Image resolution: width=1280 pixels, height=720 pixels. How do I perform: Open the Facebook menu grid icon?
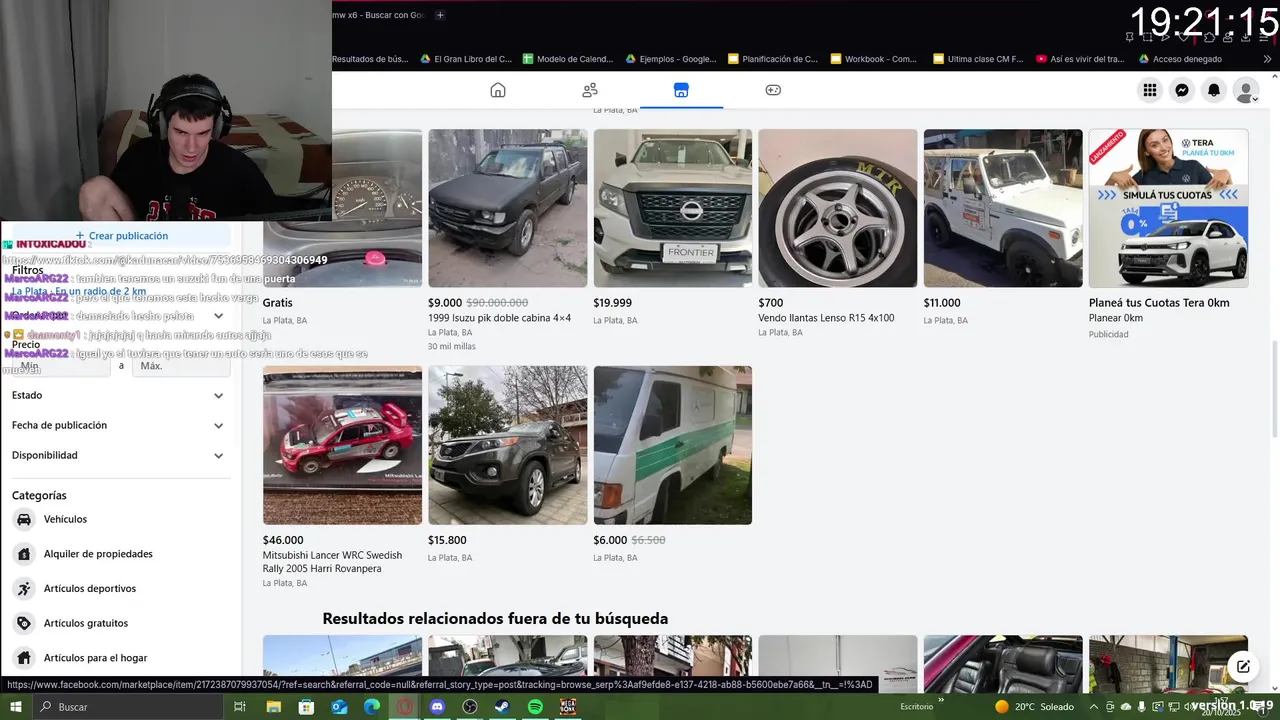click(x=1150, y=90)
